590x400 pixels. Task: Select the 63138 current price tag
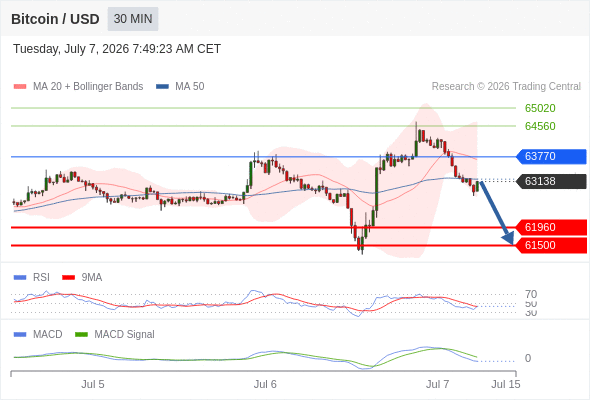click(x=551, y=181)
